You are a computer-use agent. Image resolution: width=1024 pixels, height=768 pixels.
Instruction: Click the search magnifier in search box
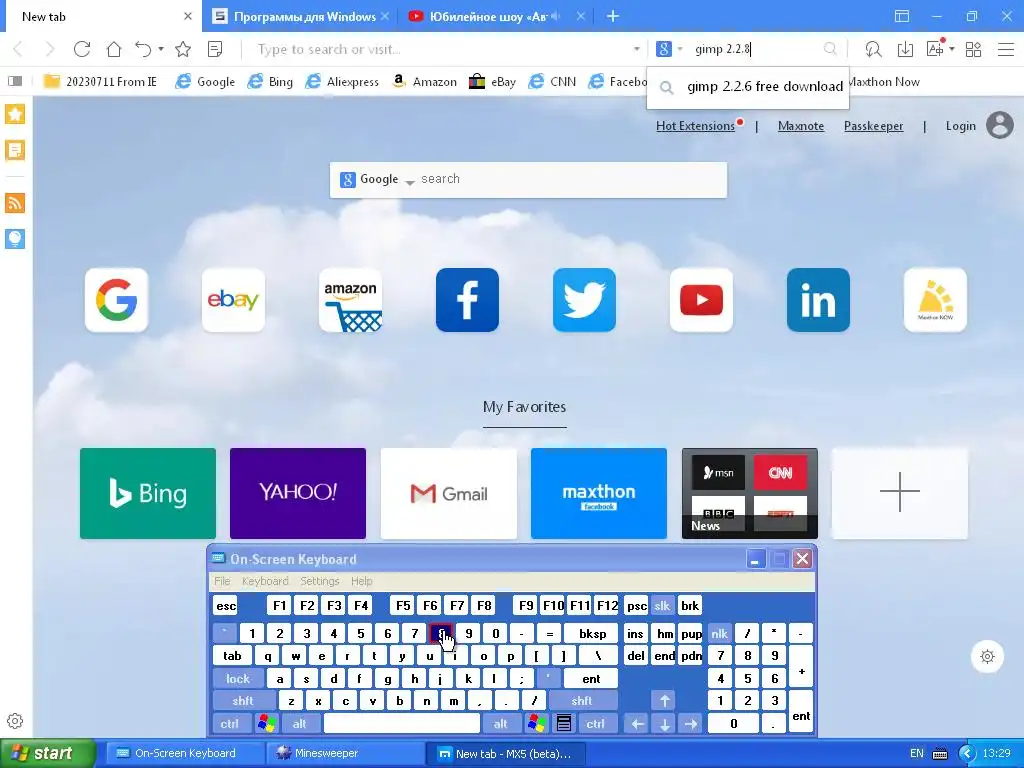point(830,49)
